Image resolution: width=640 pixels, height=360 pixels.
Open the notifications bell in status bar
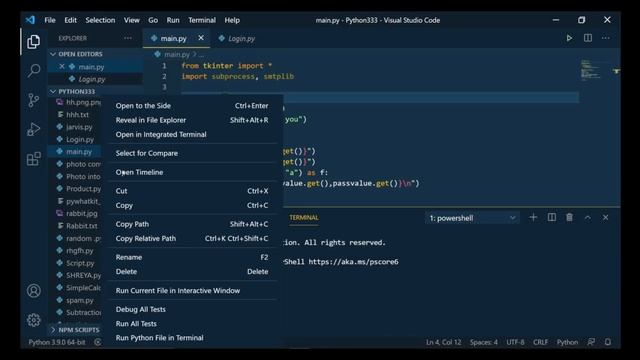608,342
